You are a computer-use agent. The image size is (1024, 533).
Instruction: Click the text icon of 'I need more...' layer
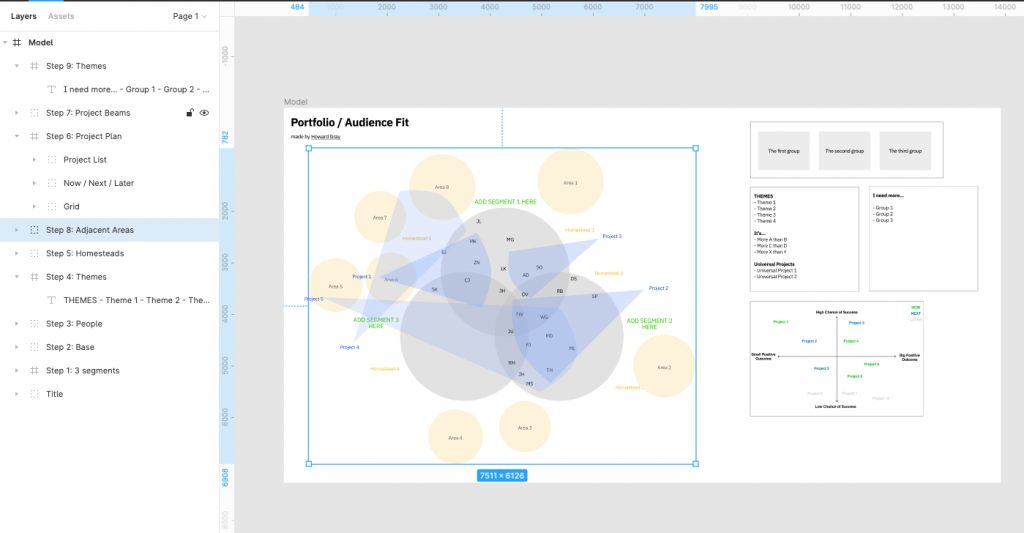point(52,89)
